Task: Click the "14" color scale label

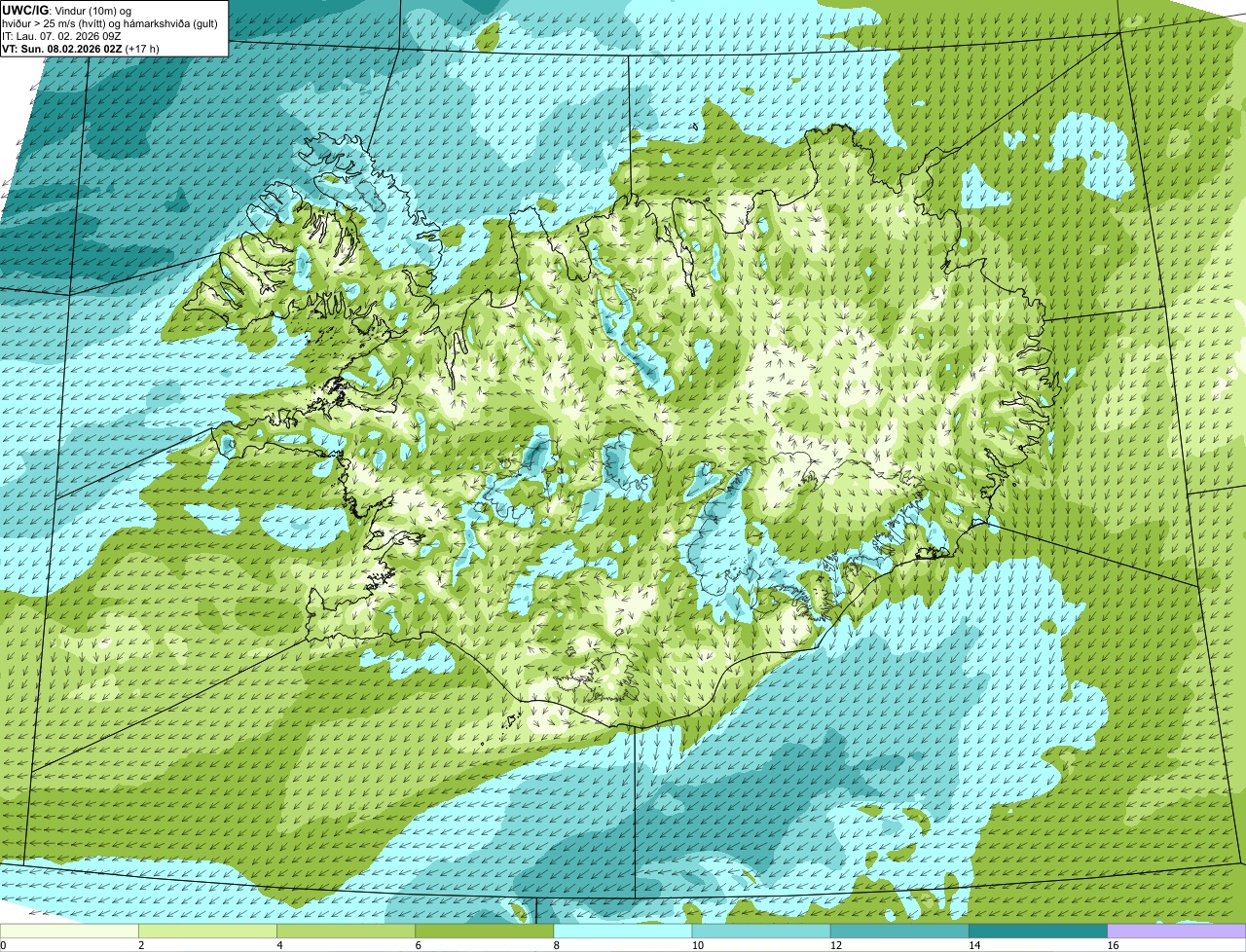Action: [974, 945]
